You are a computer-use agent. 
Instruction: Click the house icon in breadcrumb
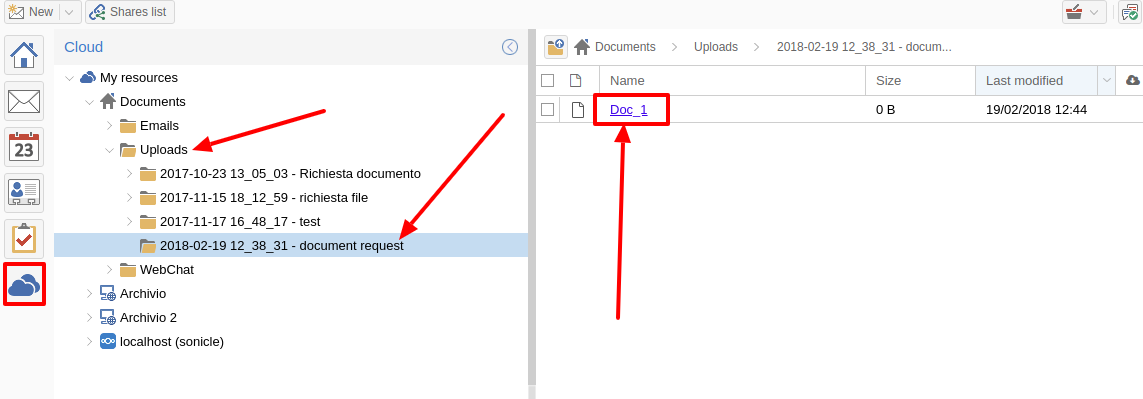click(x=582, y=47)
